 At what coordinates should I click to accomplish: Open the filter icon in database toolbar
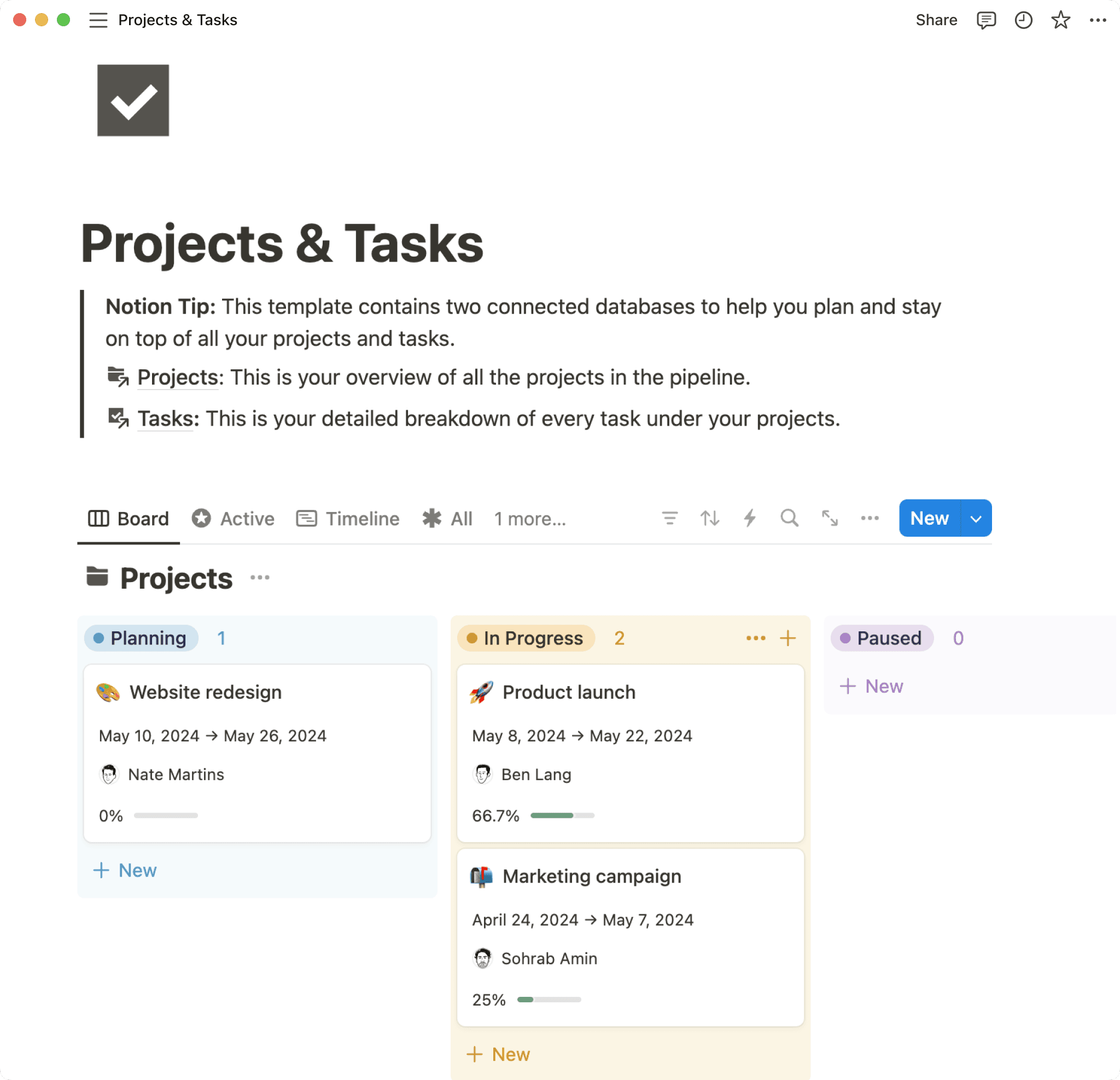670,519
